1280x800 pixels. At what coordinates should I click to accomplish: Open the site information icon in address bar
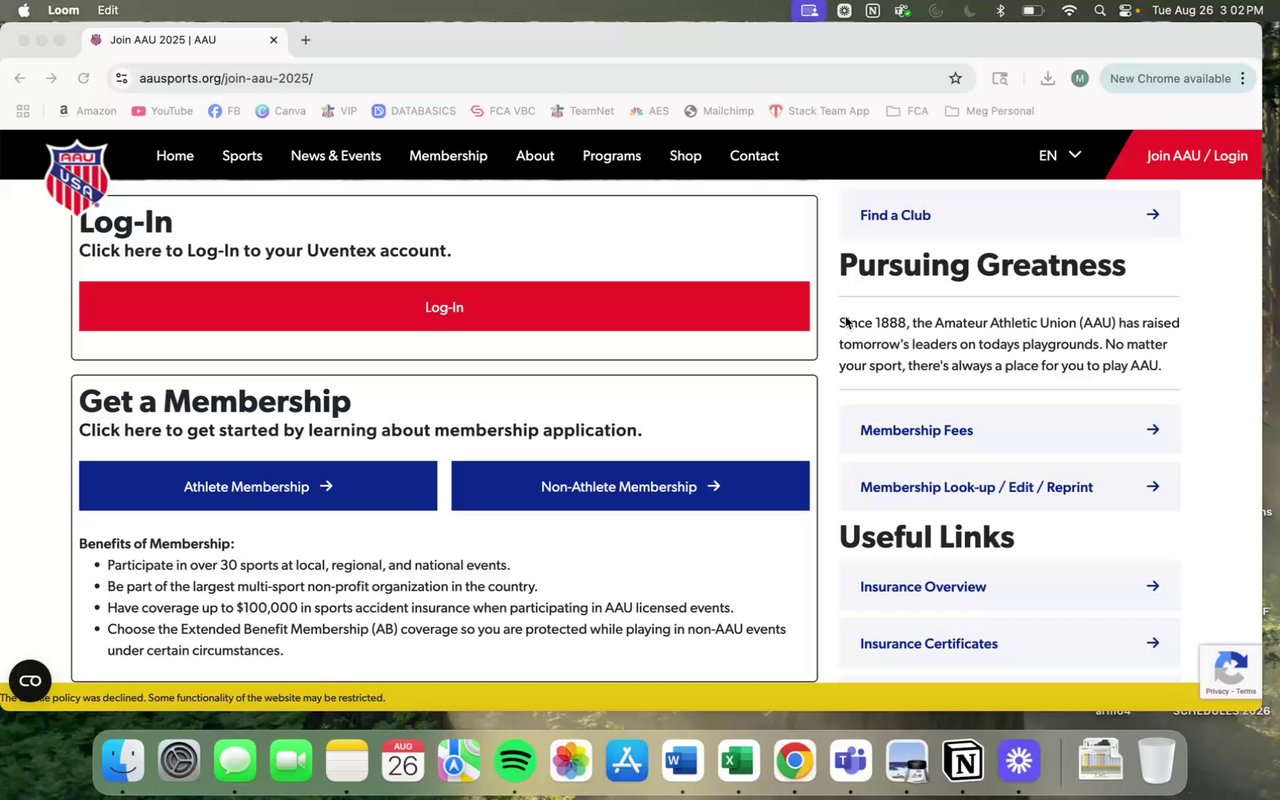tap(121, 78)
